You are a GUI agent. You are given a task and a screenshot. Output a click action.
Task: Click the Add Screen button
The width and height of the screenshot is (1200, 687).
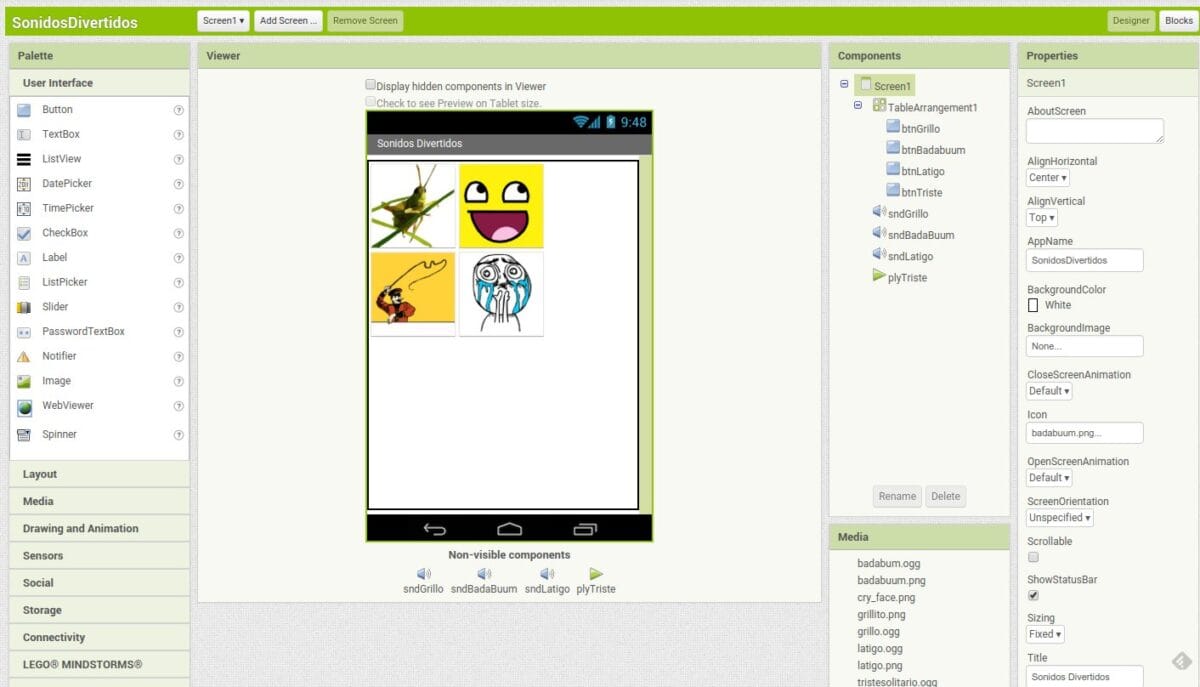288,20
